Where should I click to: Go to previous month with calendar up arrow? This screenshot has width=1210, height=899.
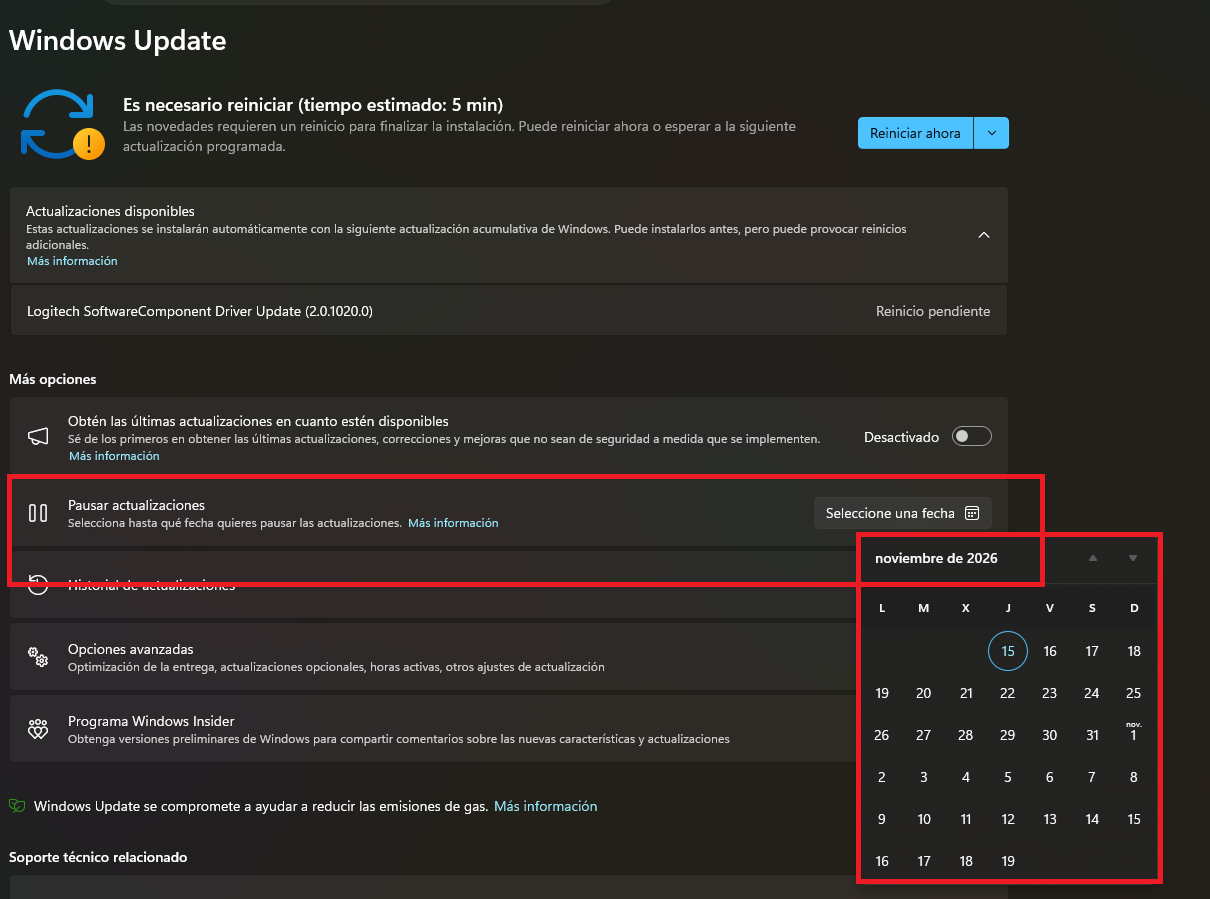[x=1093, y=558]
